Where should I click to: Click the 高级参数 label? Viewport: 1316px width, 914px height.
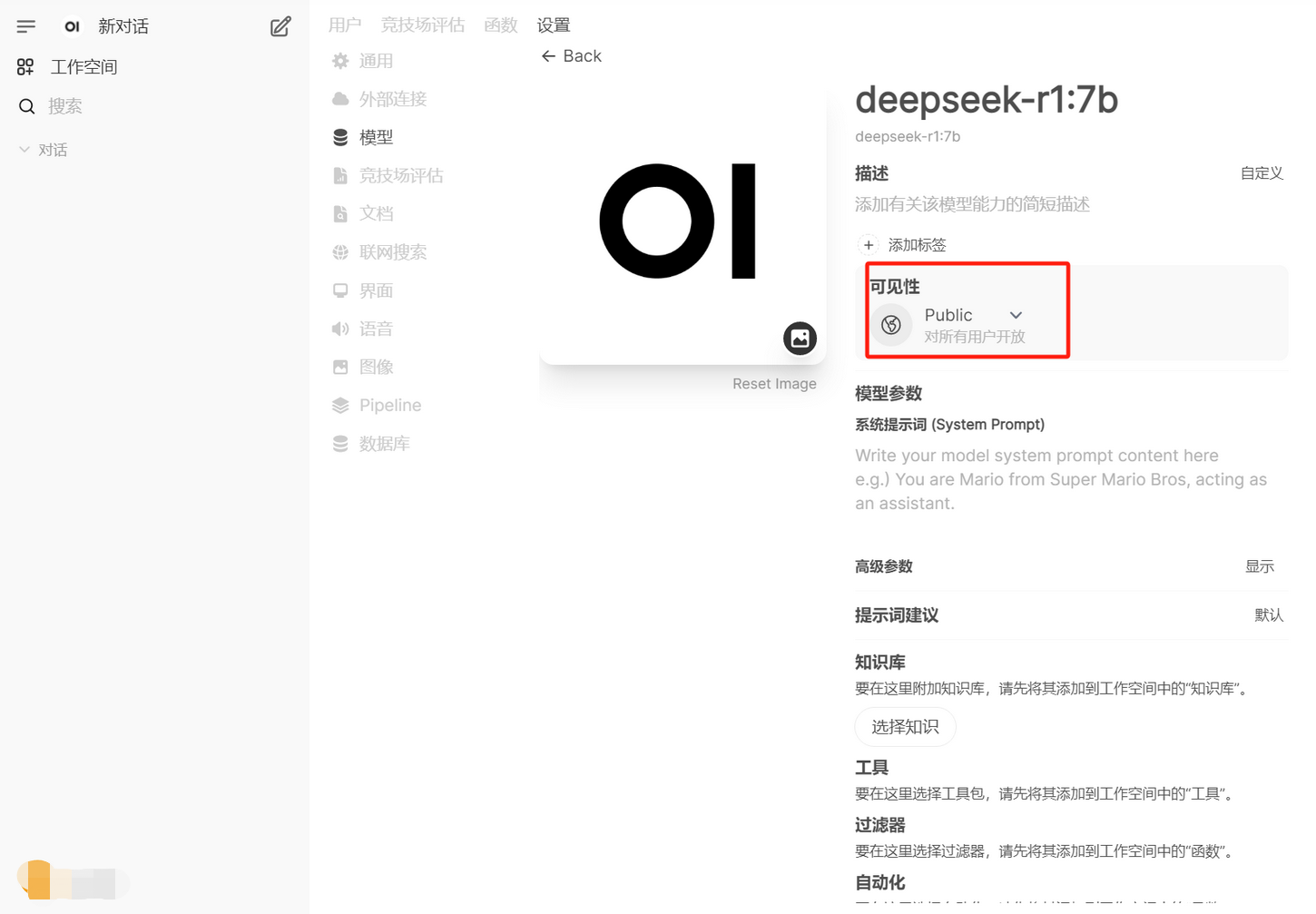coord(883,566)
